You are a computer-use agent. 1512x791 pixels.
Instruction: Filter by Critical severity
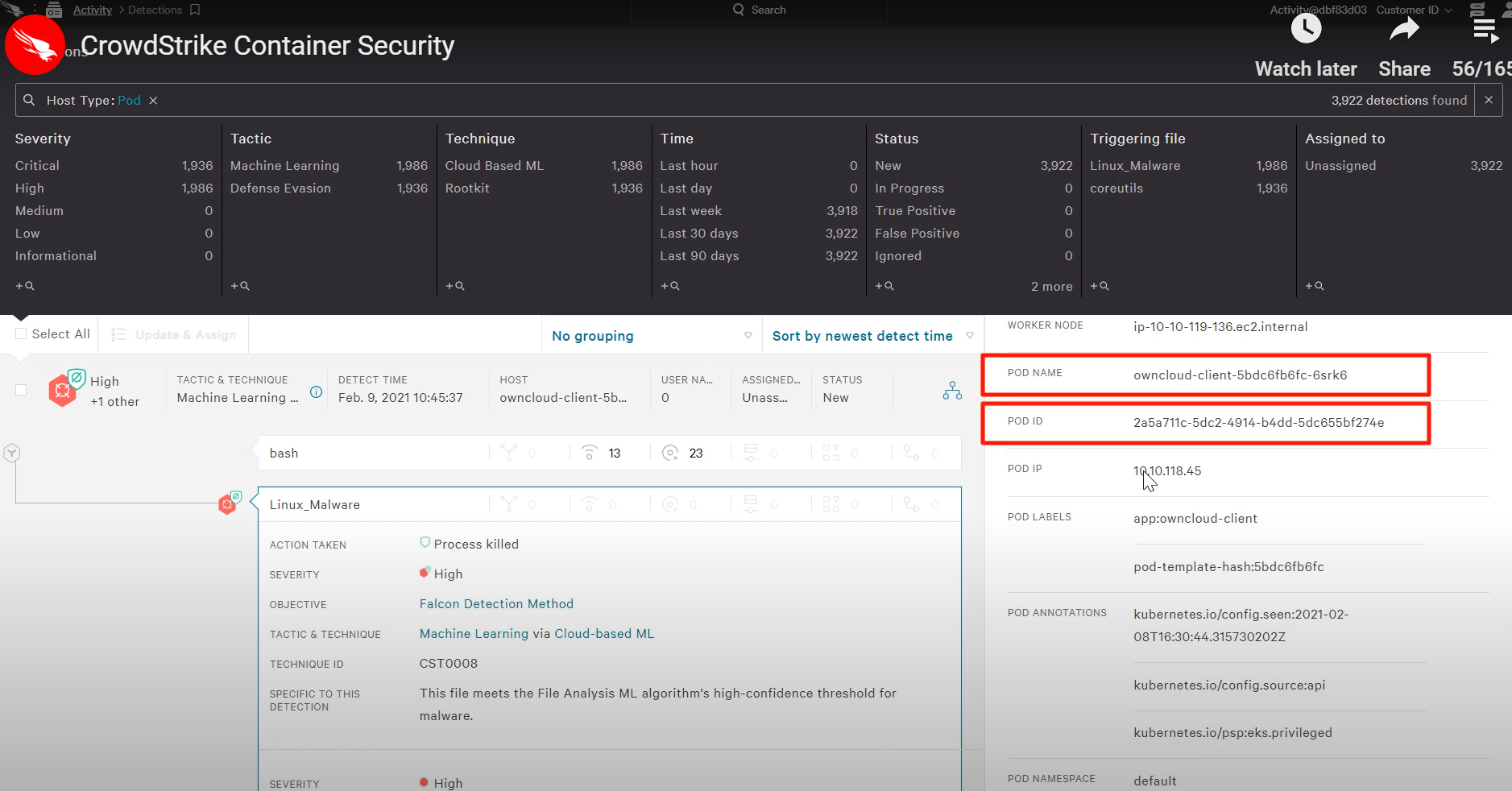click(37, 166)
